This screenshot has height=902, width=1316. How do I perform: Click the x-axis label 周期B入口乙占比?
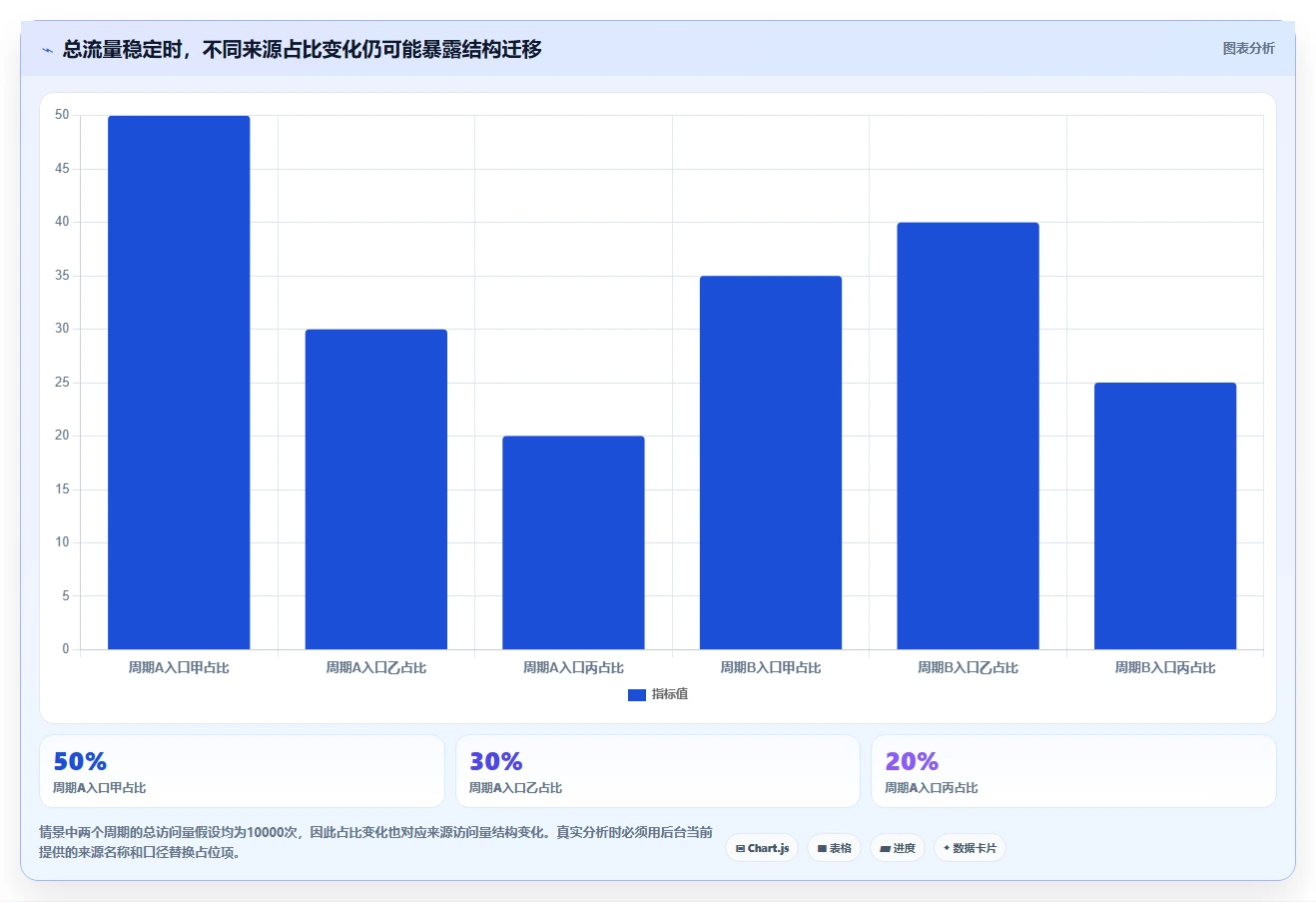pos(968,667)
